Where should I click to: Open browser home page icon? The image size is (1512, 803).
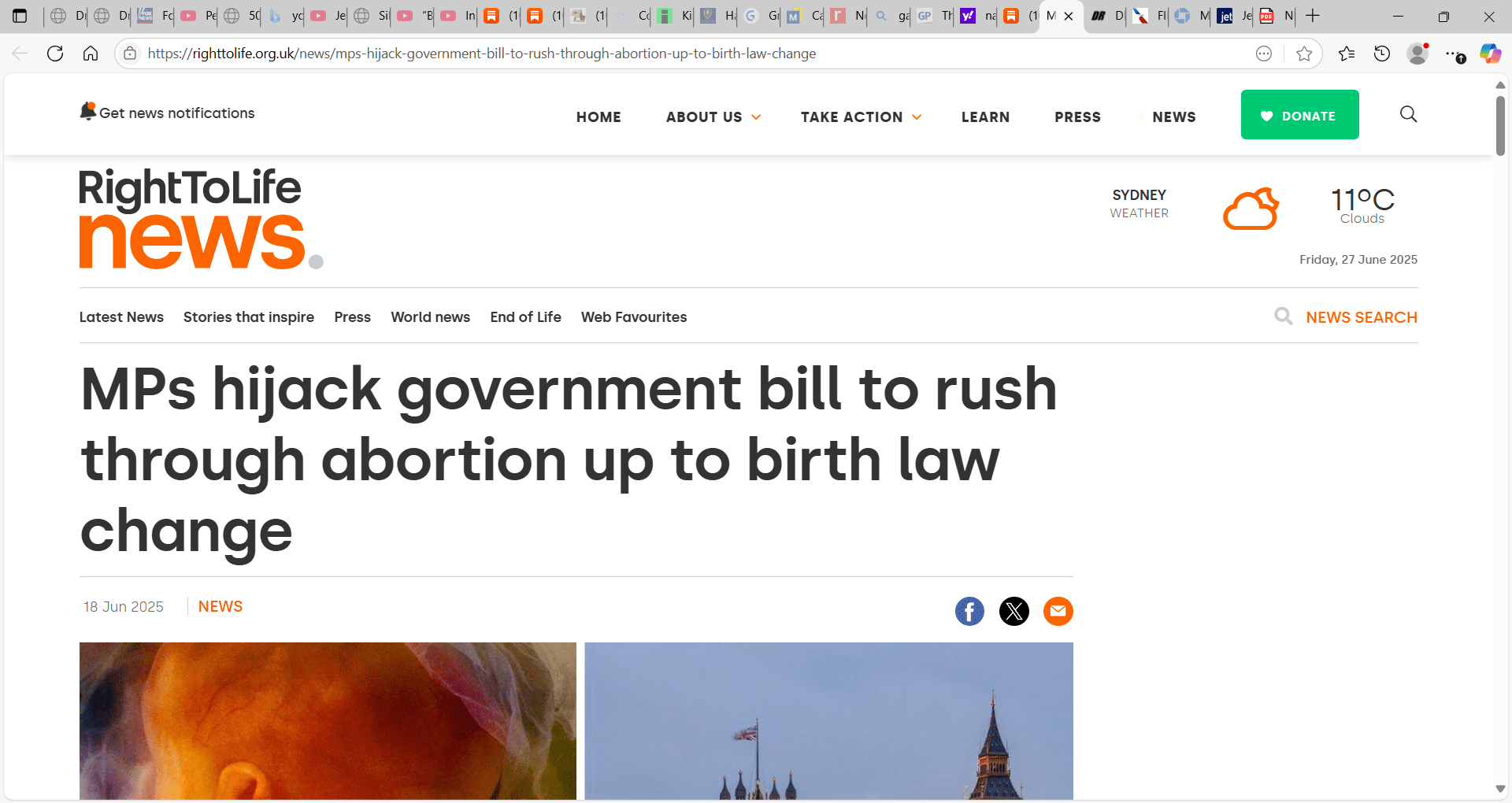[x=91, y=54]
